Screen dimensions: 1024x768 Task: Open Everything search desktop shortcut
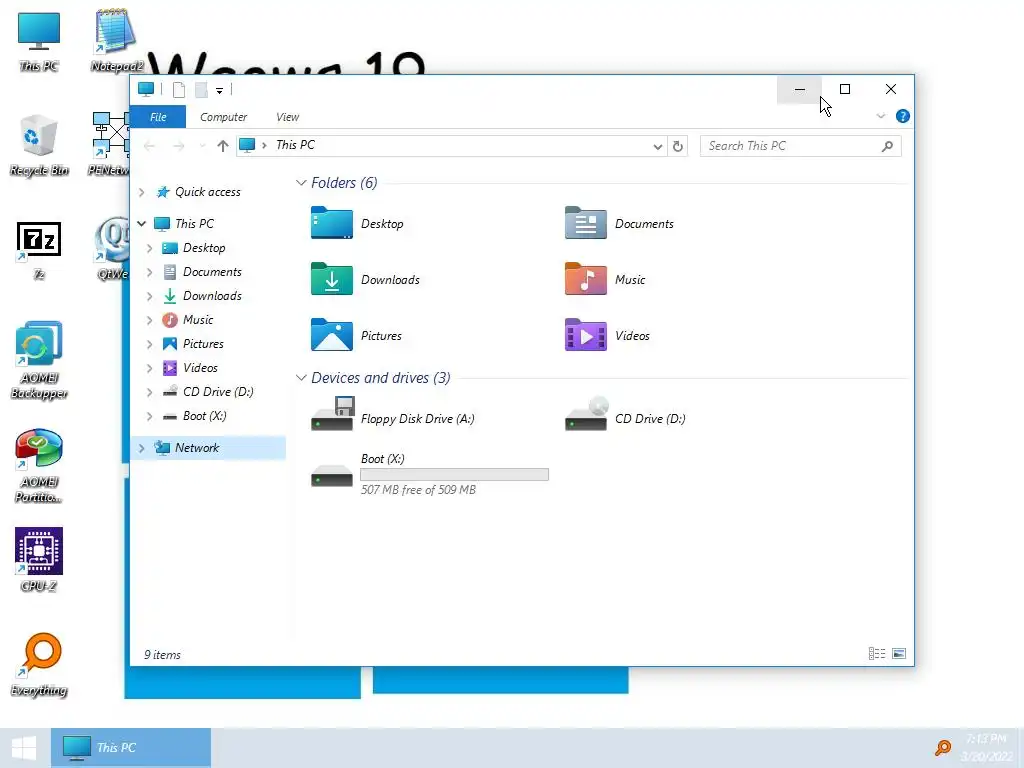pyautogui.click(x=39, y=665)
